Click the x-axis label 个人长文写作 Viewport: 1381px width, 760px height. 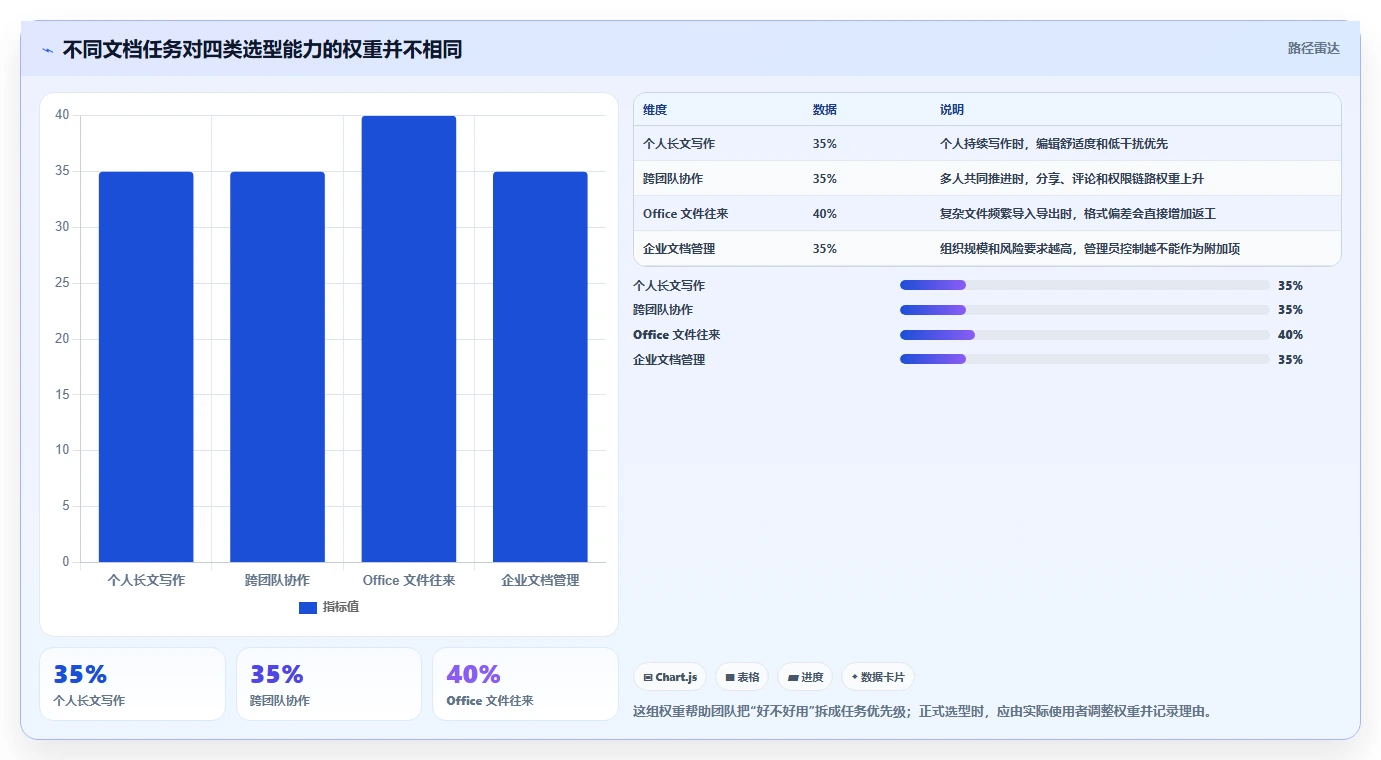(x=146, y=580)
